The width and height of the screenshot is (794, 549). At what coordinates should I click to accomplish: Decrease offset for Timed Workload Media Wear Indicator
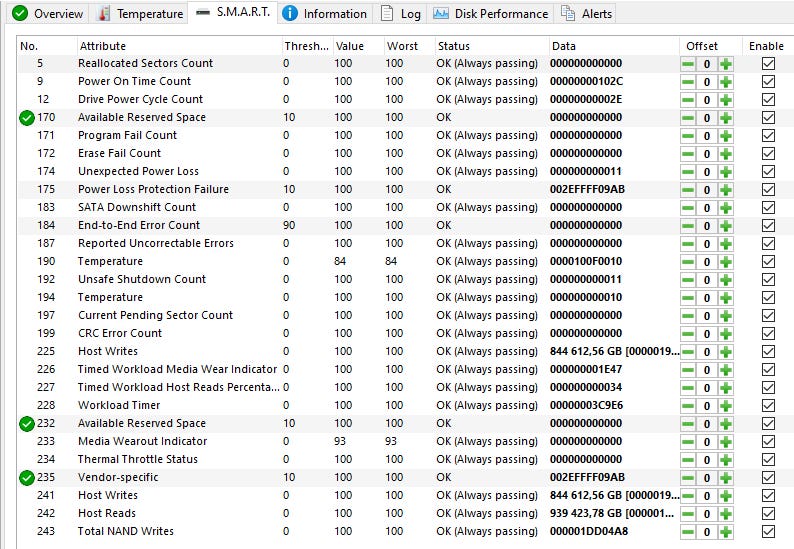pos(688,370)
